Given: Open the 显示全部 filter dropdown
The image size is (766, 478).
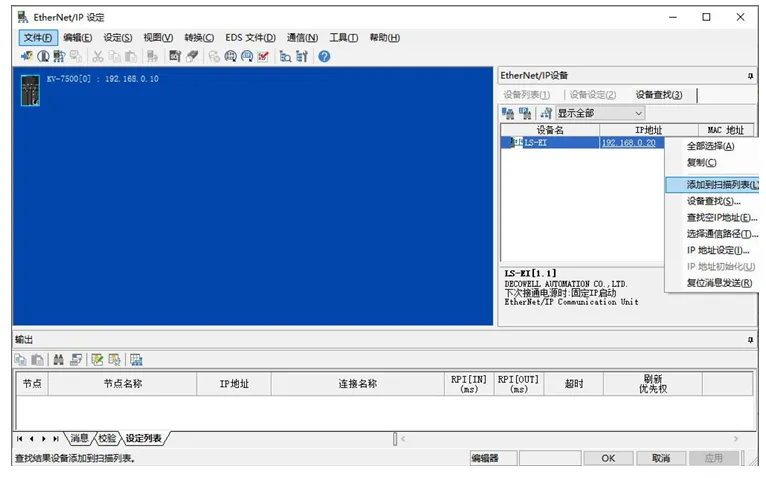Looking at the screenshot, I should click(600, 114).
